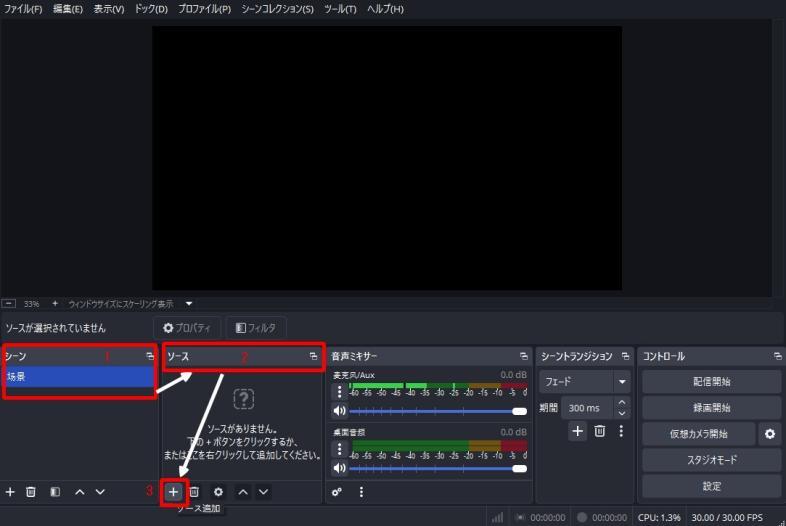Open scene filters icon in scenes toolbar

coord(55,492)
